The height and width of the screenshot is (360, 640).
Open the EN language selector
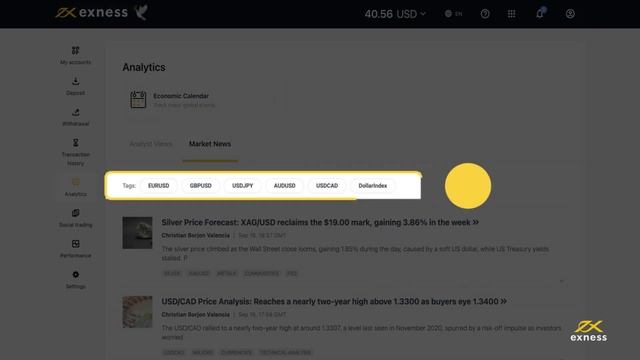tap(453, 14)
